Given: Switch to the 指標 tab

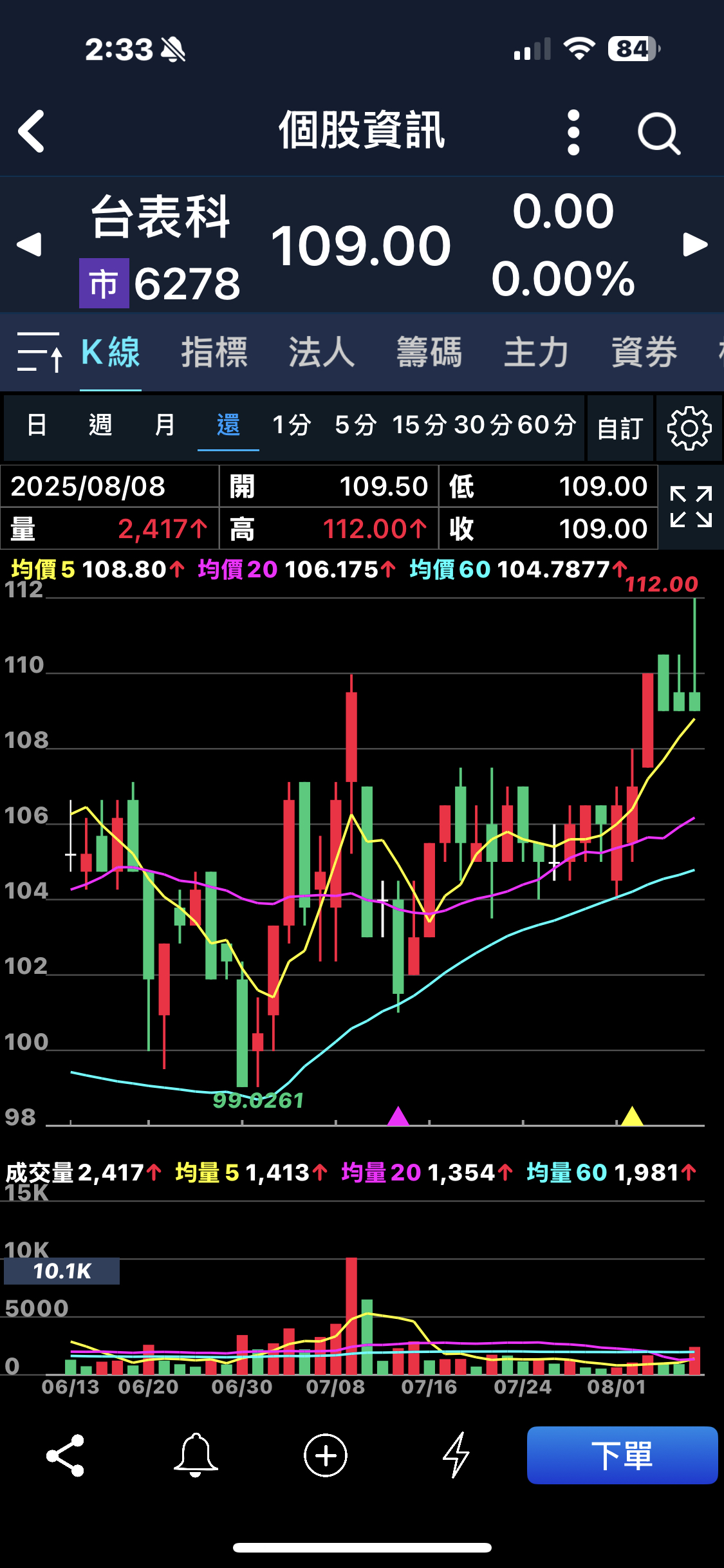Looking at the screenshot, I should point(214,352).
